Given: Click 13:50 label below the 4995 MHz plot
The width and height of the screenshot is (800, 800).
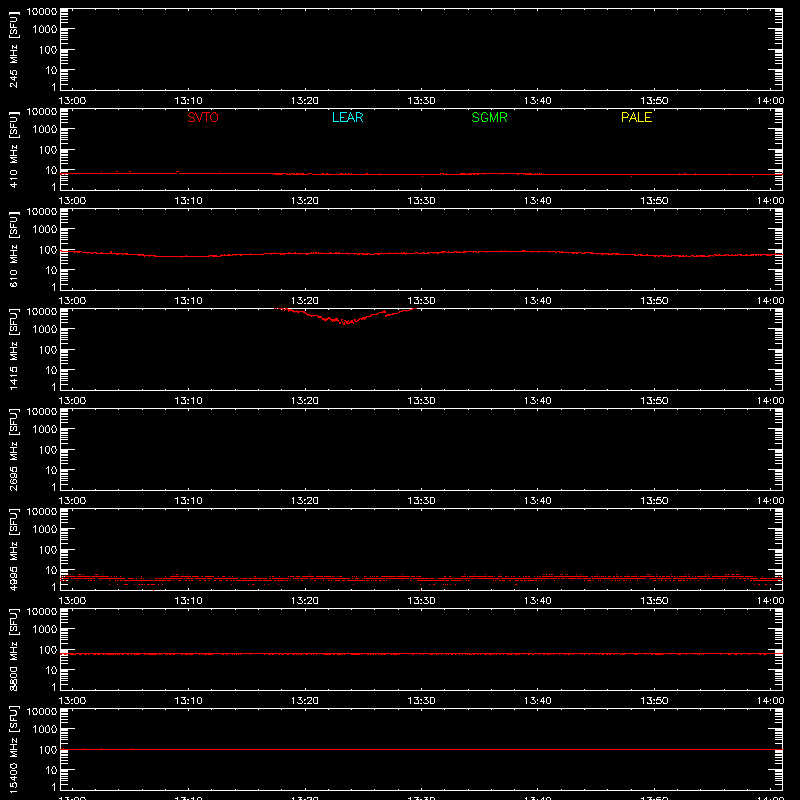Looking at the screenshot, I should [x=654, y=601].
